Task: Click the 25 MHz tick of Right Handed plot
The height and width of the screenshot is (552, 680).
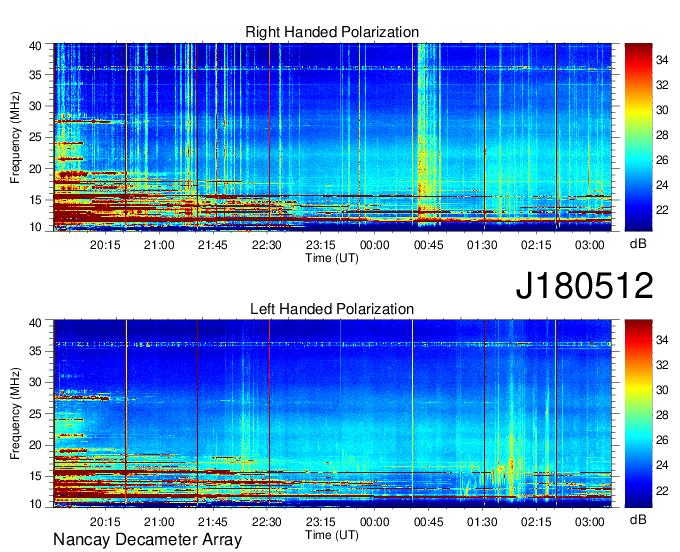Action: click(x=35, y=137)
